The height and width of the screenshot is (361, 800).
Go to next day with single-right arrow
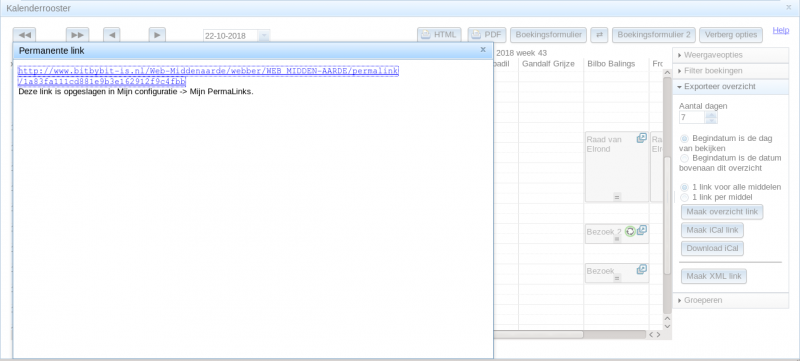tap(157, 35)
